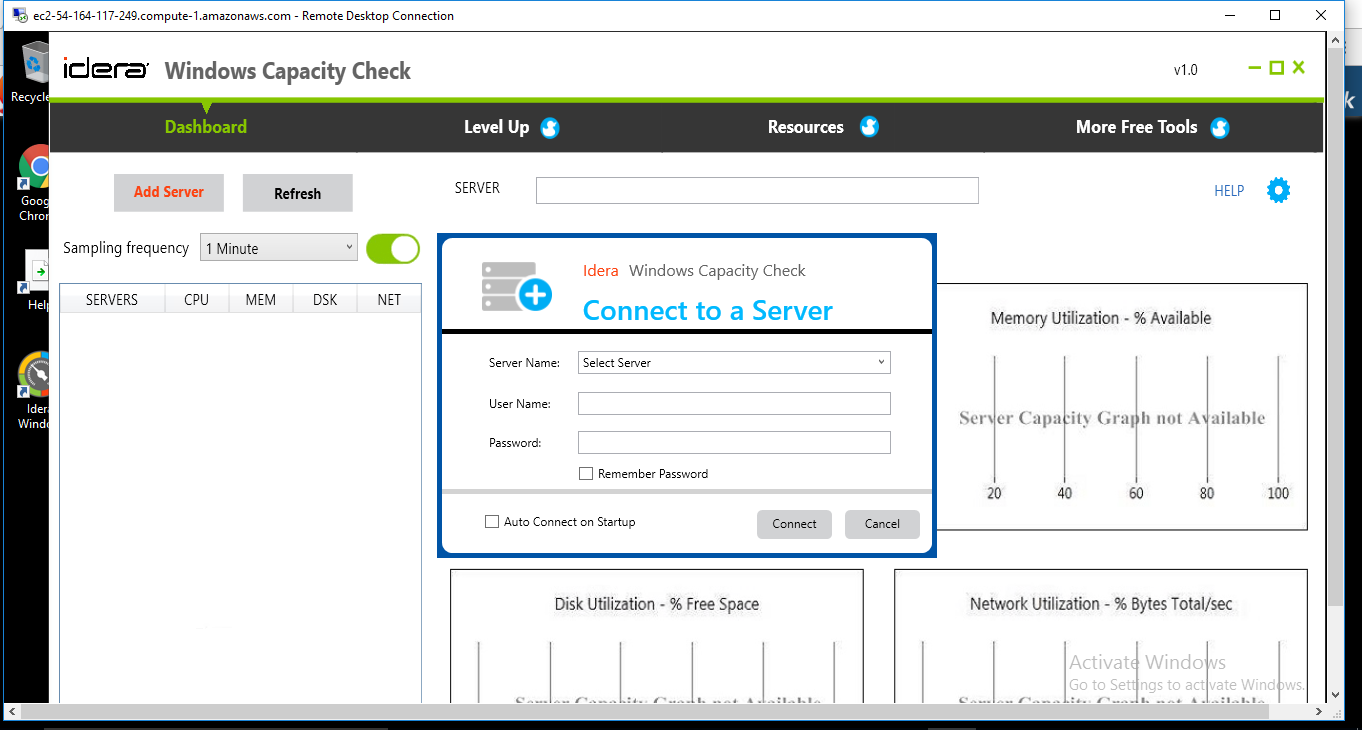Click the bird icon beside More Free Tools
The image size is (1362, 730).
click(1219, 128)
